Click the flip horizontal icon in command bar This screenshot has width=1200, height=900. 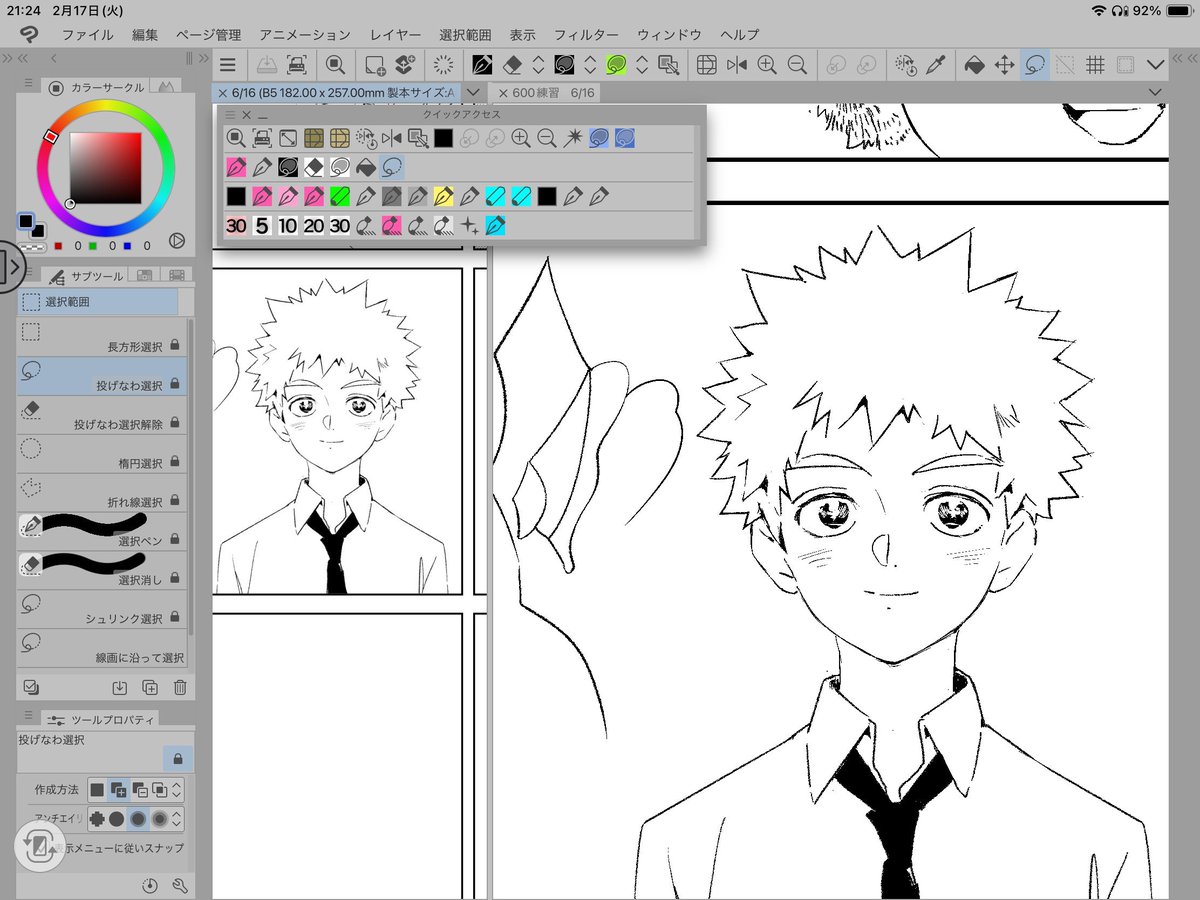[737, 65]
